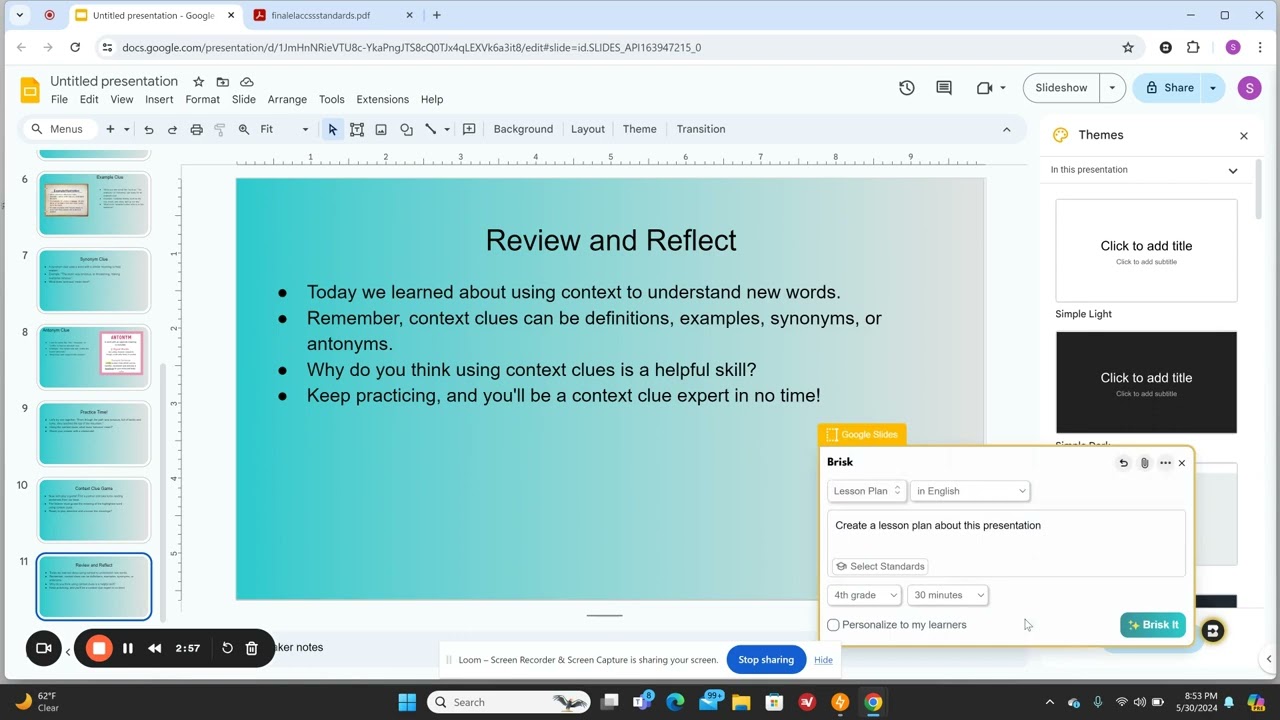Open the round Brisk floating button
Screen dimensions: 1280x720
pyautogui.click(x=1212, y=631)
